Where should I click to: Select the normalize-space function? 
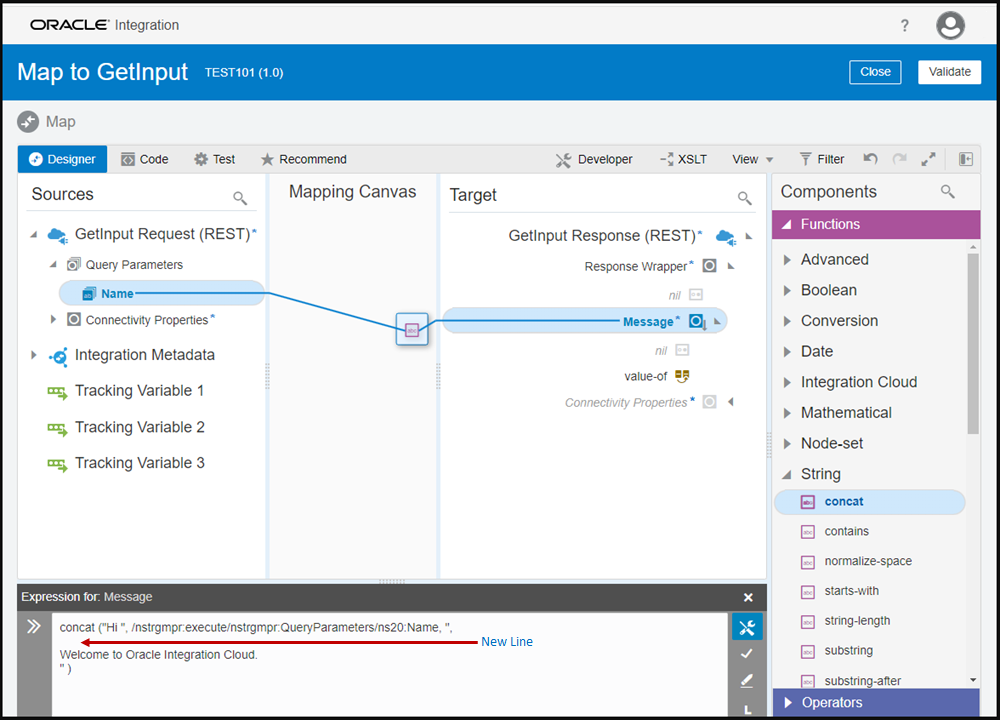[x=868, y=561]
